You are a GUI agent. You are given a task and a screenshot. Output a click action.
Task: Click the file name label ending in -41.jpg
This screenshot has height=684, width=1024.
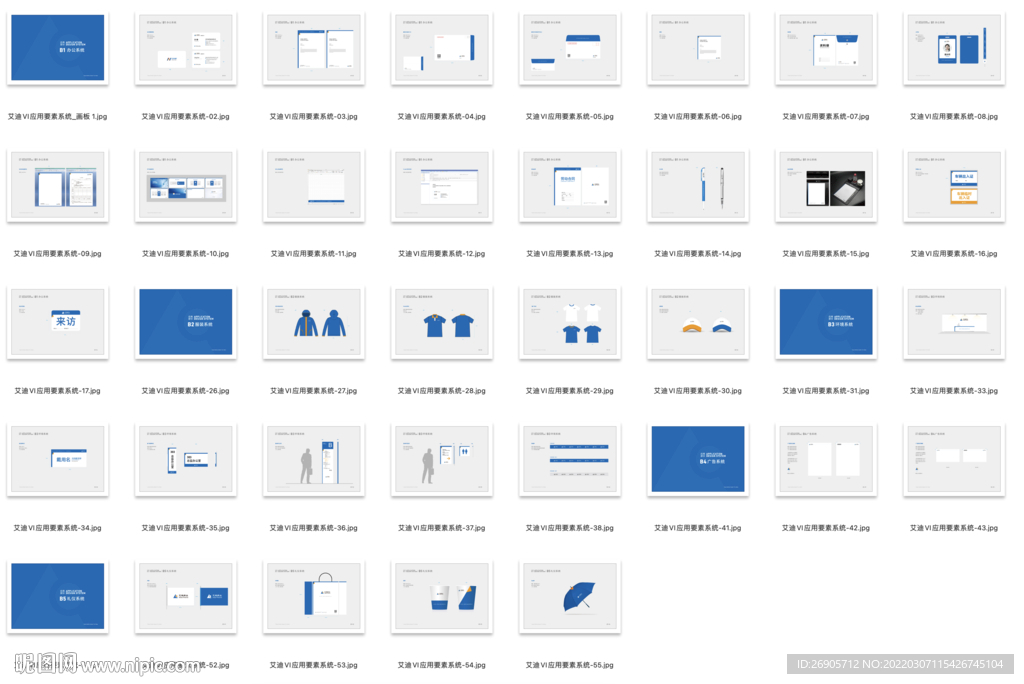697,528
